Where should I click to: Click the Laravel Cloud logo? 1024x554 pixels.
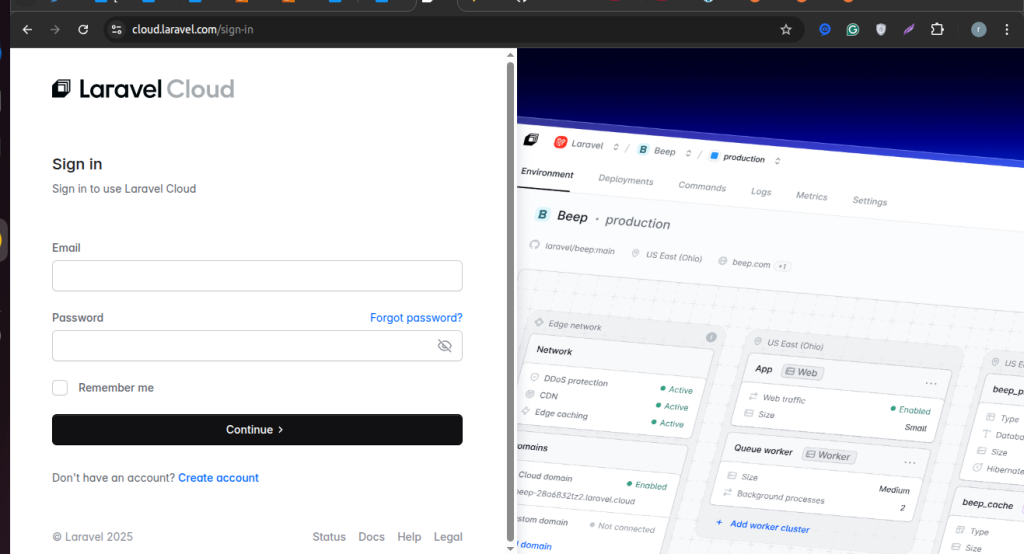point(143,89)
